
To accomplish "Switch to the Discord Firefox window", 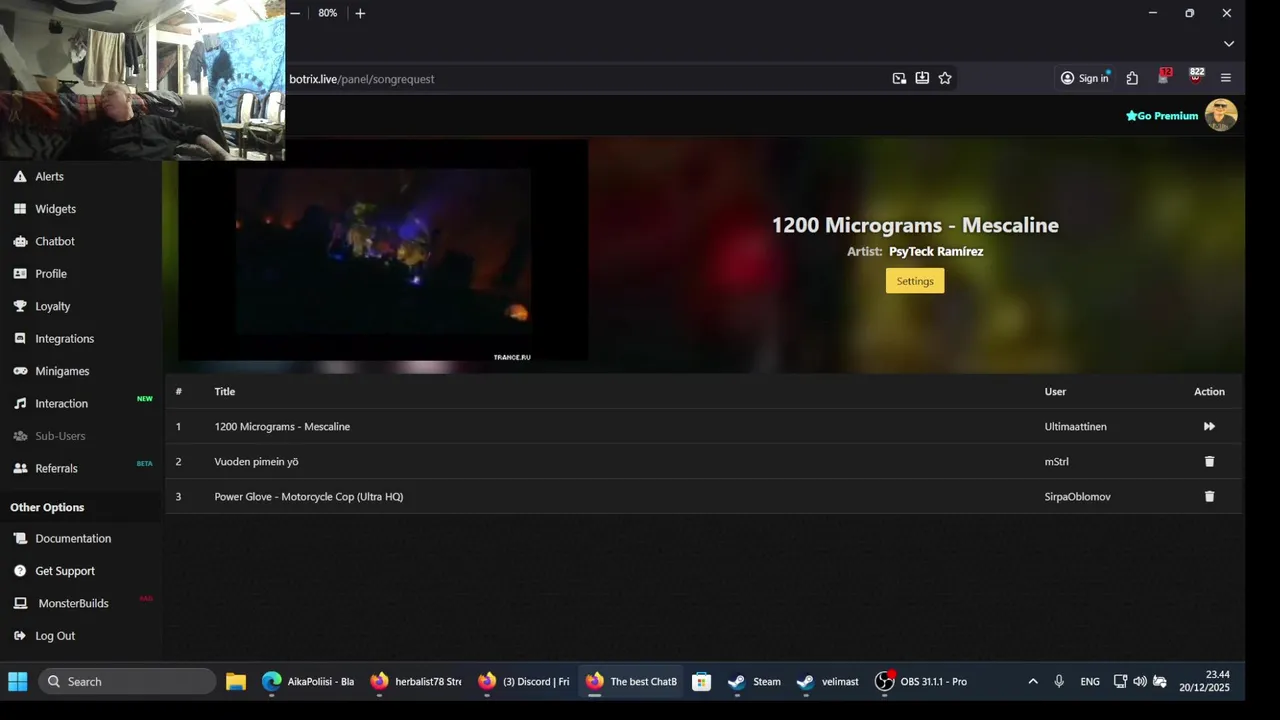I will tap(523, 682).
